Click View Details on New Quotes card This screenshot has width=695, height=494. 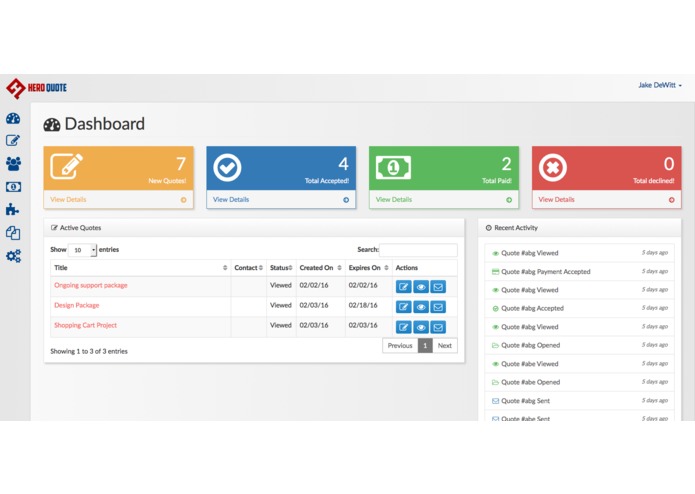click(x=68, y=199)
